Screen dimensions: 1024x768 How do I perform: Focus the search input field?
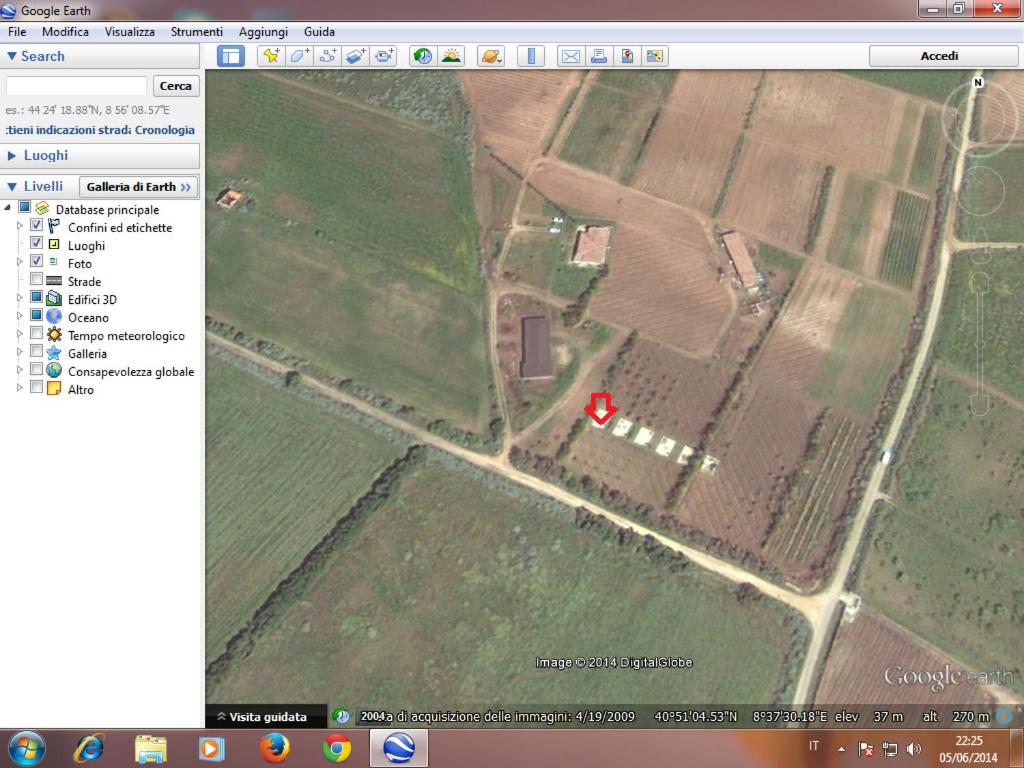click(76, 86)
